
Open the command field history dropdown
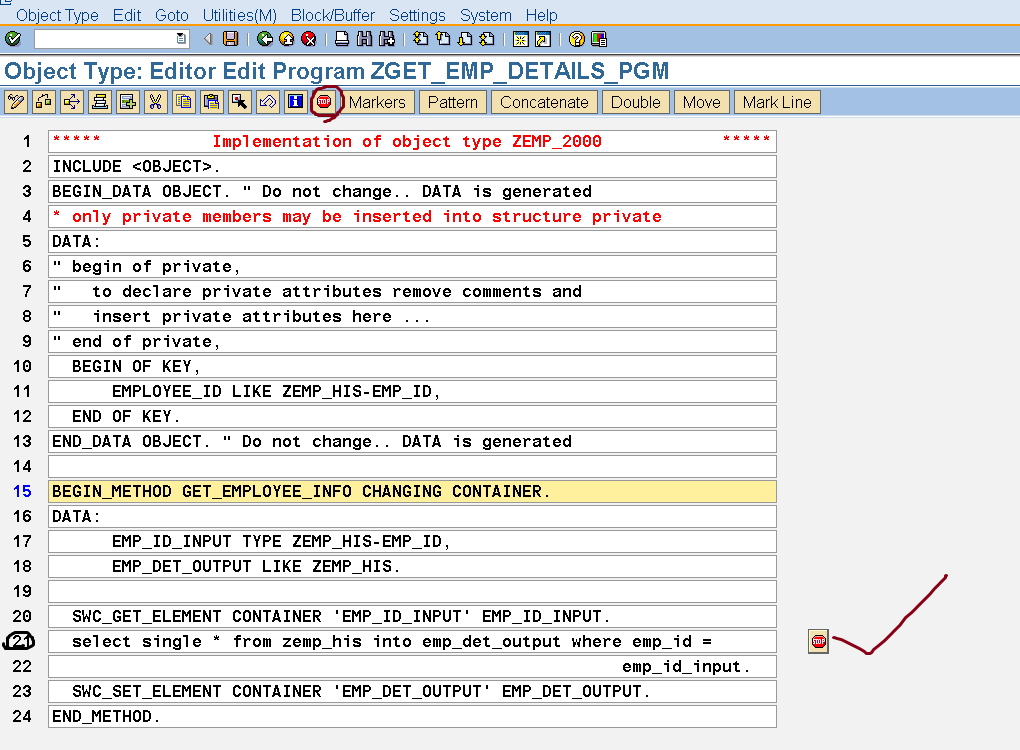180,38
